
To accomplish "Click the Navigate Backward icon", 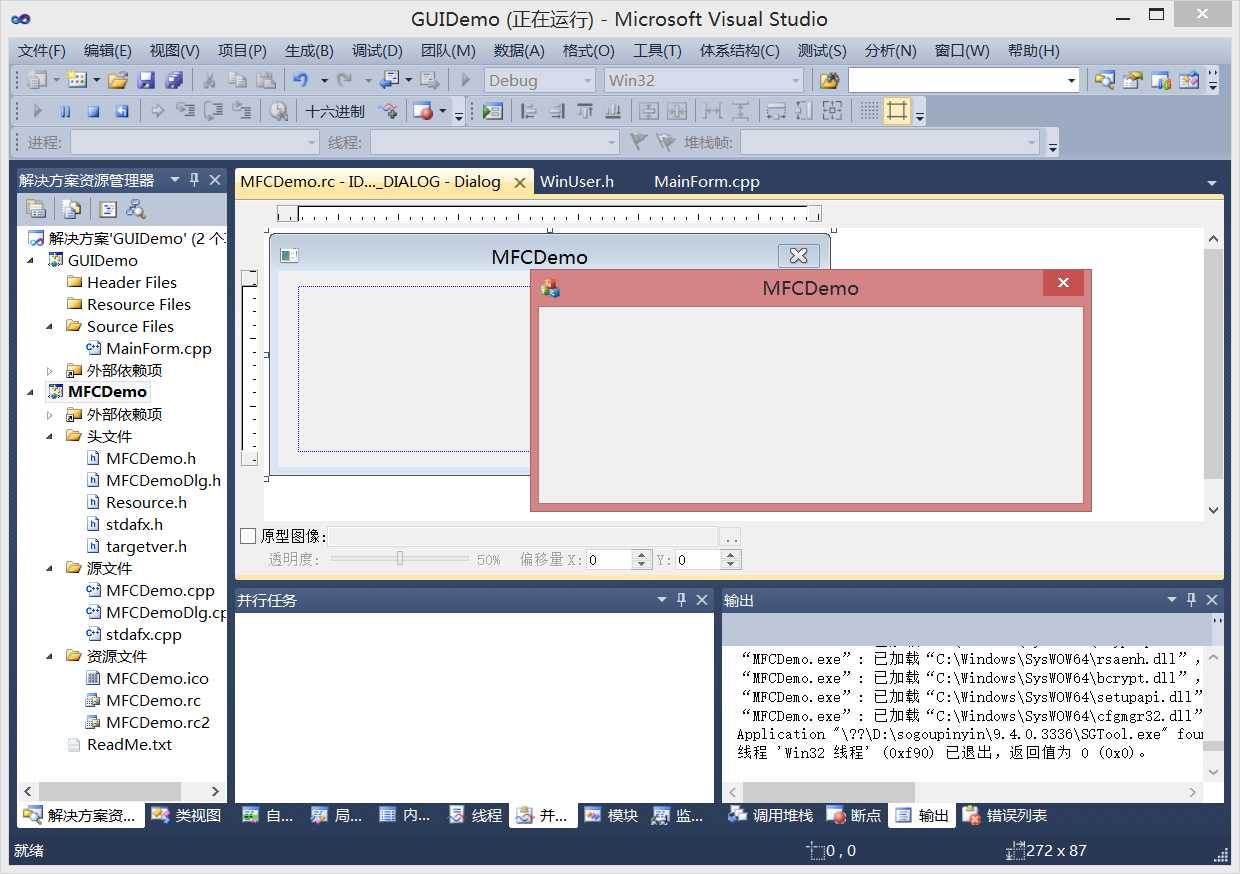I will pos(389,81).
